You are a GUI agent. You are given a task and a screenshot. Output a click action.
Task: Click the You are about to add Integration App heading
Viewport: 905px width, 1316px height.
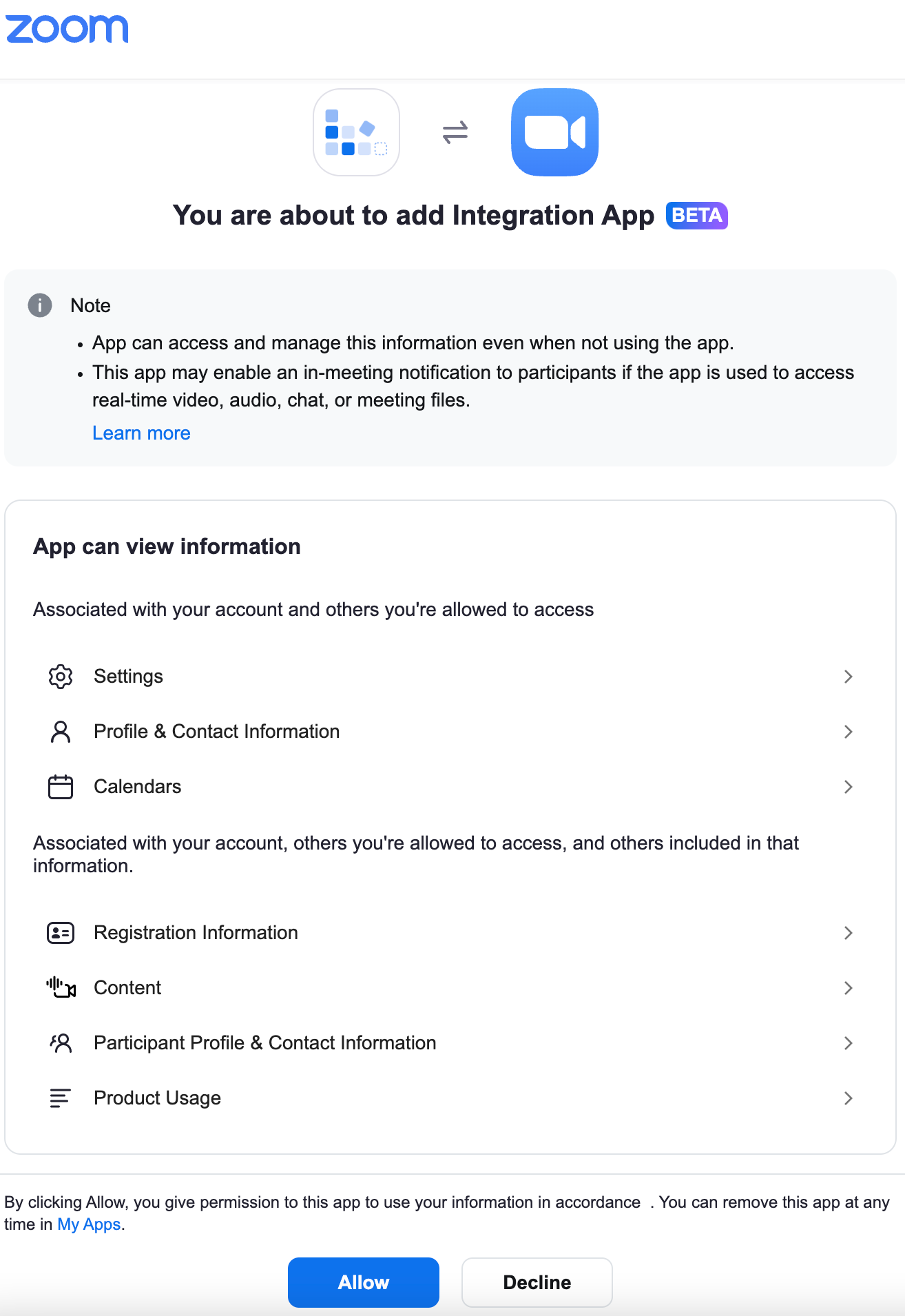tap(413, 216)
